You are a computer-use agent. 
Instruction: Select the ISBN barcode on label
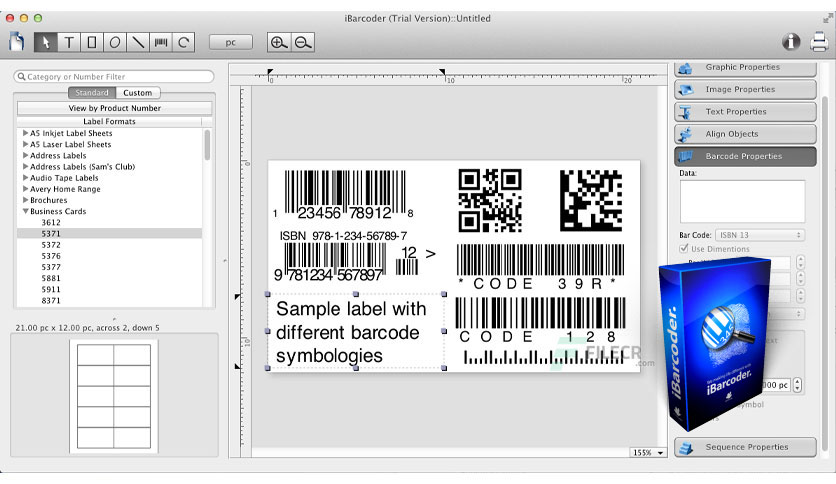click(355, 257)
